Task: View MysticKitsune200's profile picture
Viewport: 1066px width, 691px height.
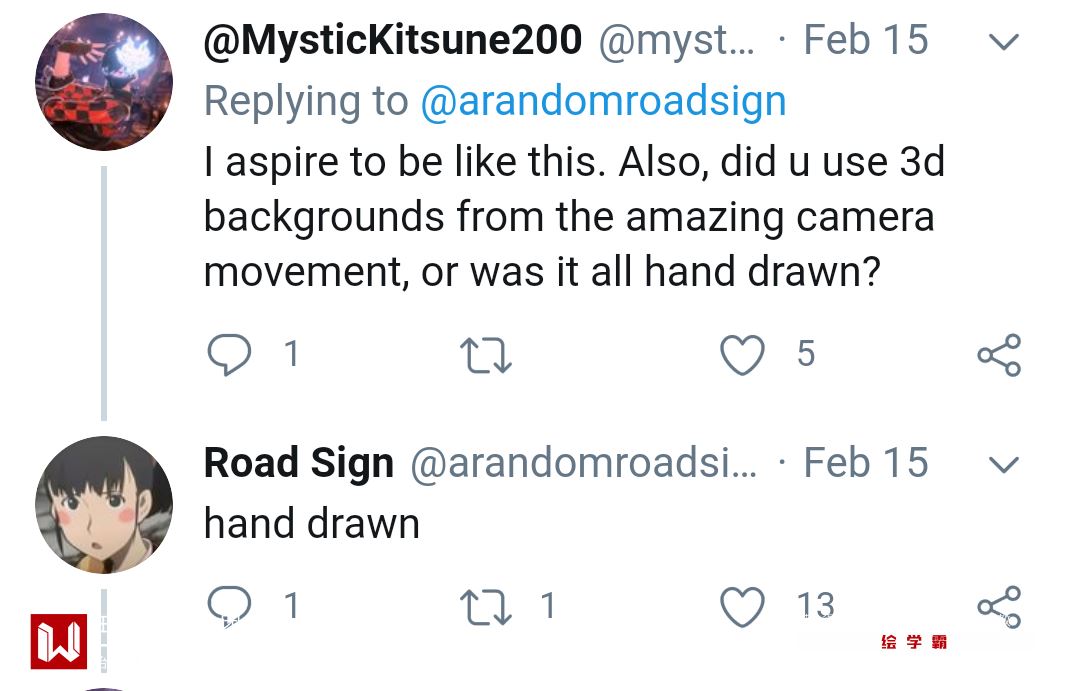Action: click(104, 82)
